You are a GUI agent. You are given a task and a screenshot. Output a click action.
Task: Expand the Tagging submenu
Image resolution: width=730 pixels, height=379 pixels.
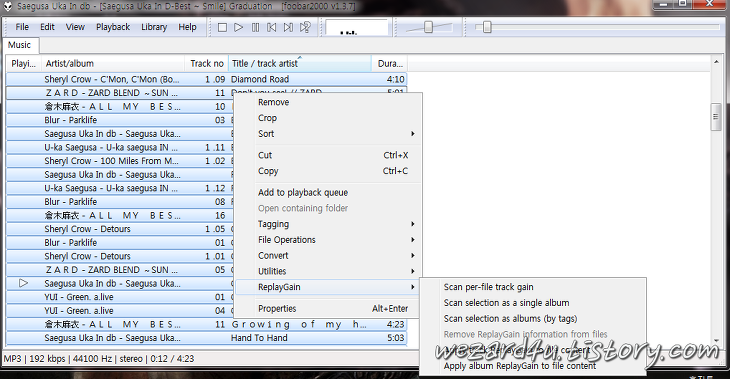point(328,224)
